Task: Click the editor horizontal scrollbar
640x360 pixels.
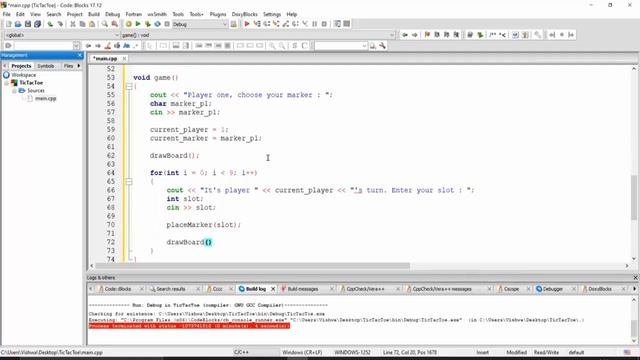Action: click(x=252, y=266)
